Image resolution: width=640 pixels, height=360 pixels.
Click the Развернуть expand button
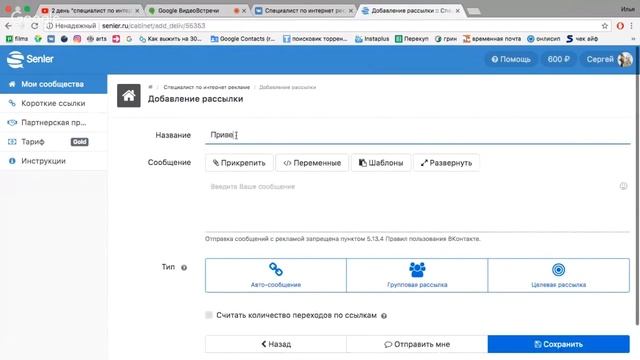pos(446,163)
